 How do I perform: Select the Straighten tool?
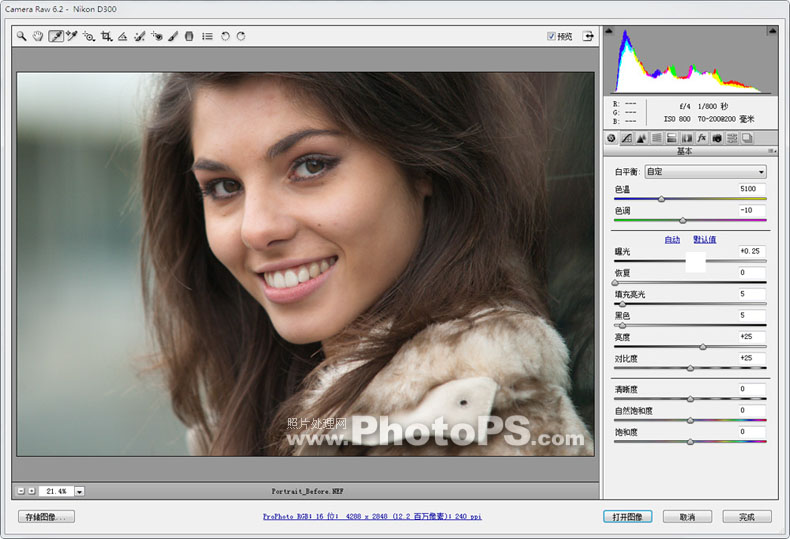122,36
